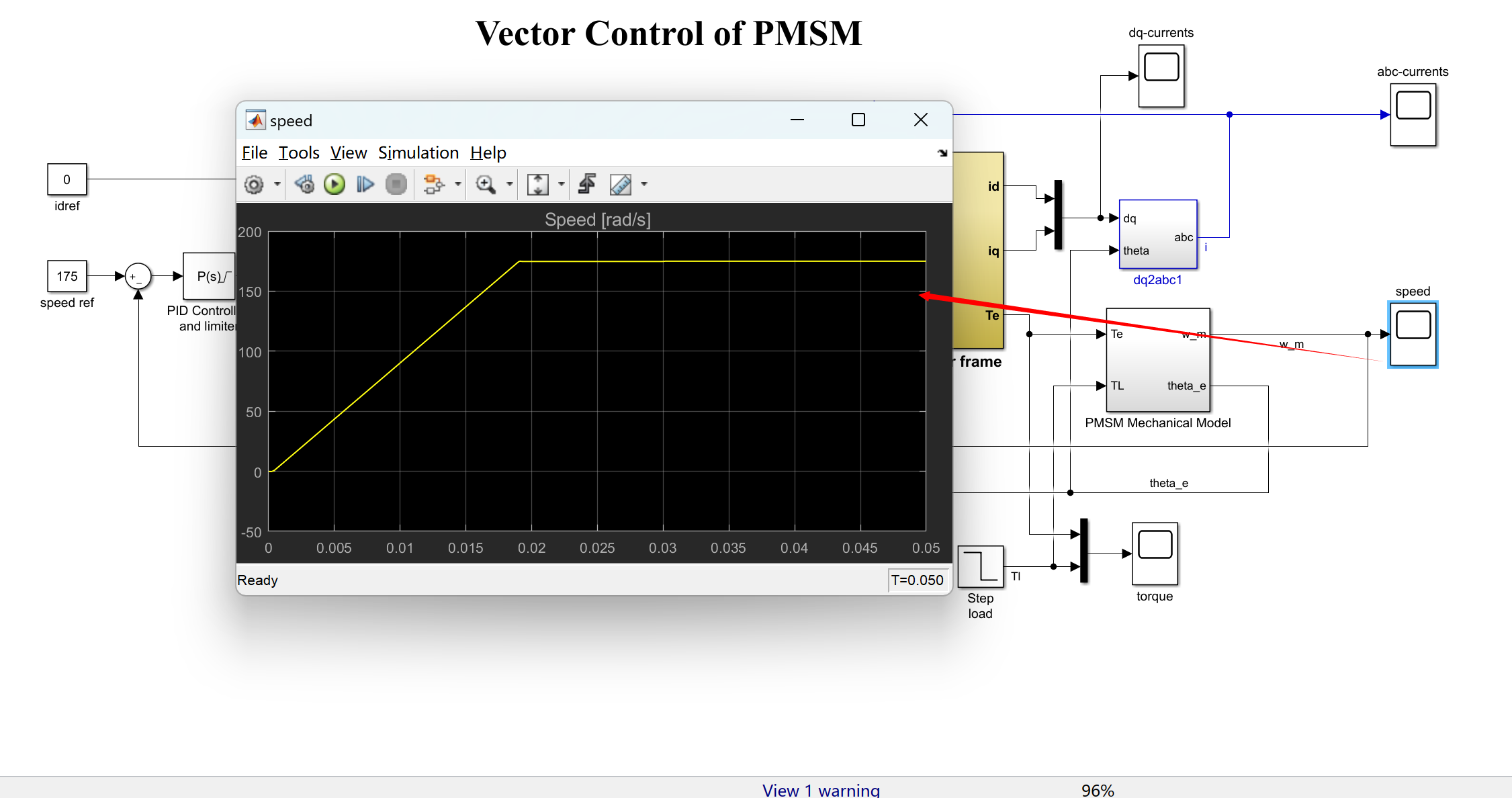
Task: Click the Step Forward icon
Action: 365,185
